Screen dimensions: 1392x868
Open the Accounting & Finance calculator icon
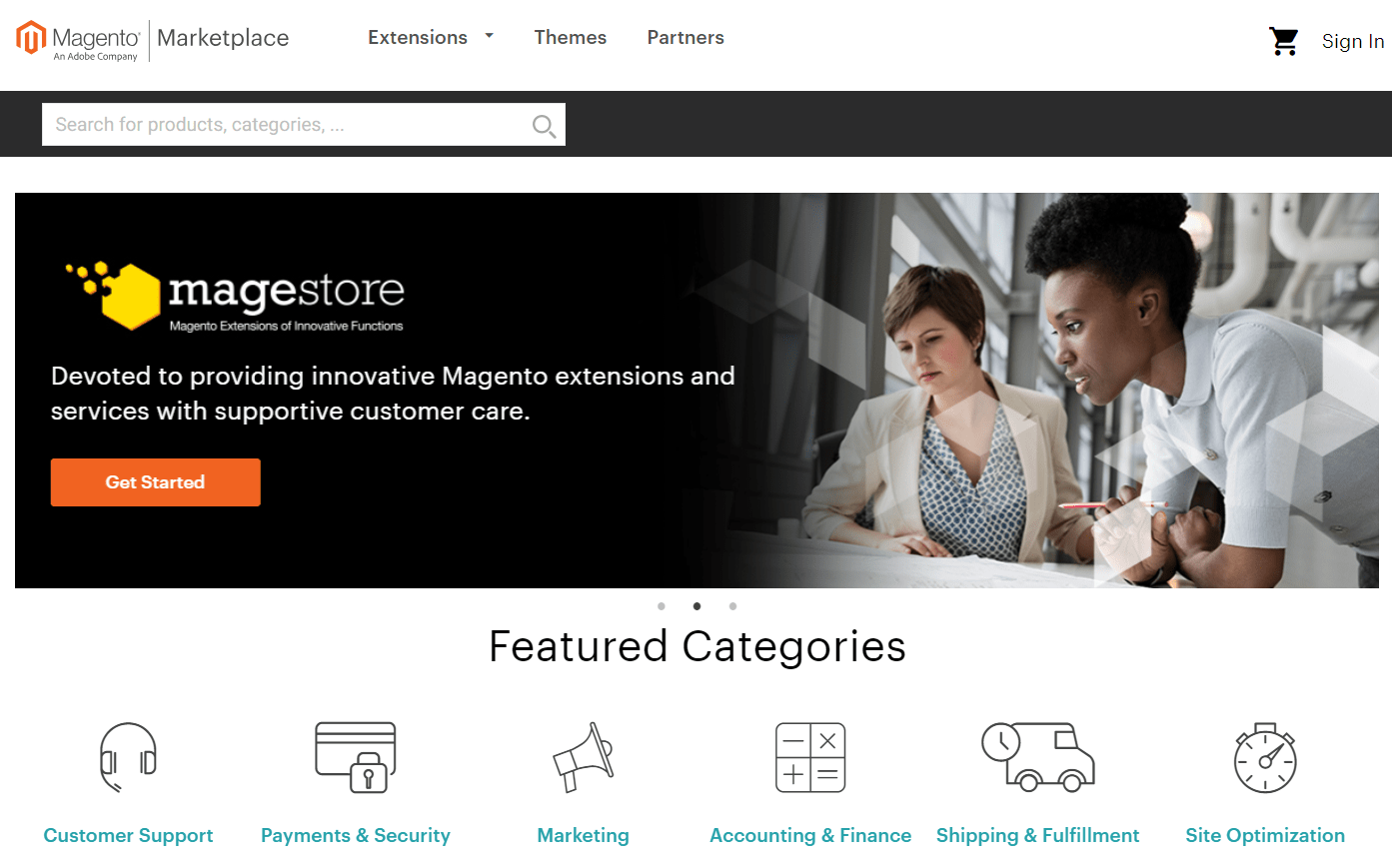[x=810, y=757]
